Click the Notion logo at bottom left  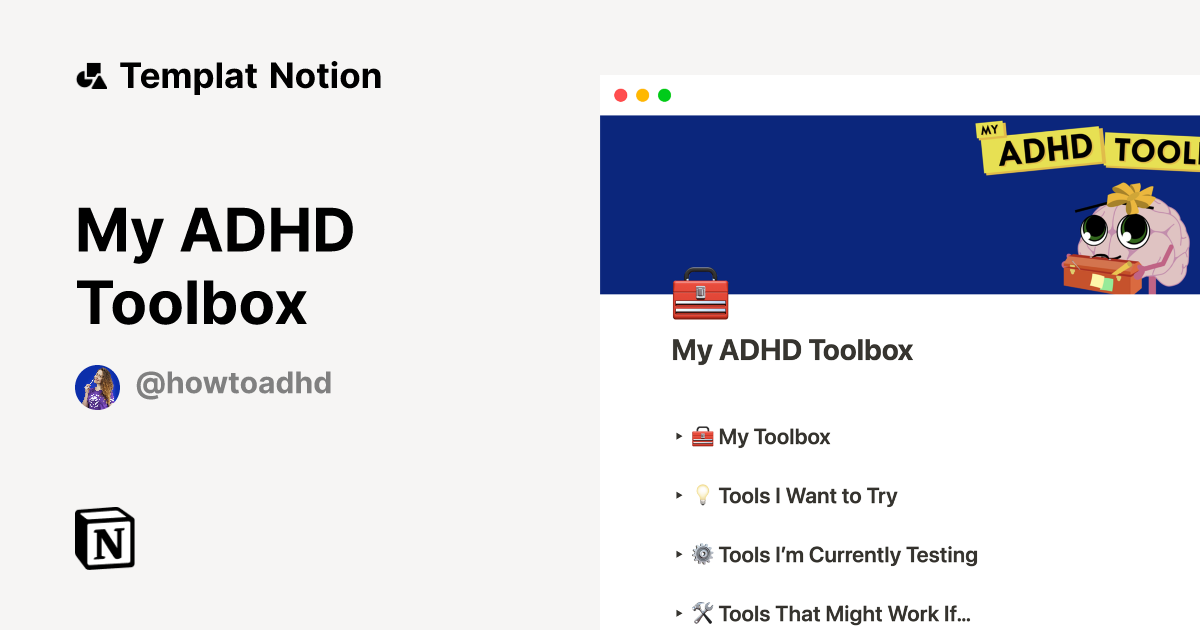click(104, 539)
